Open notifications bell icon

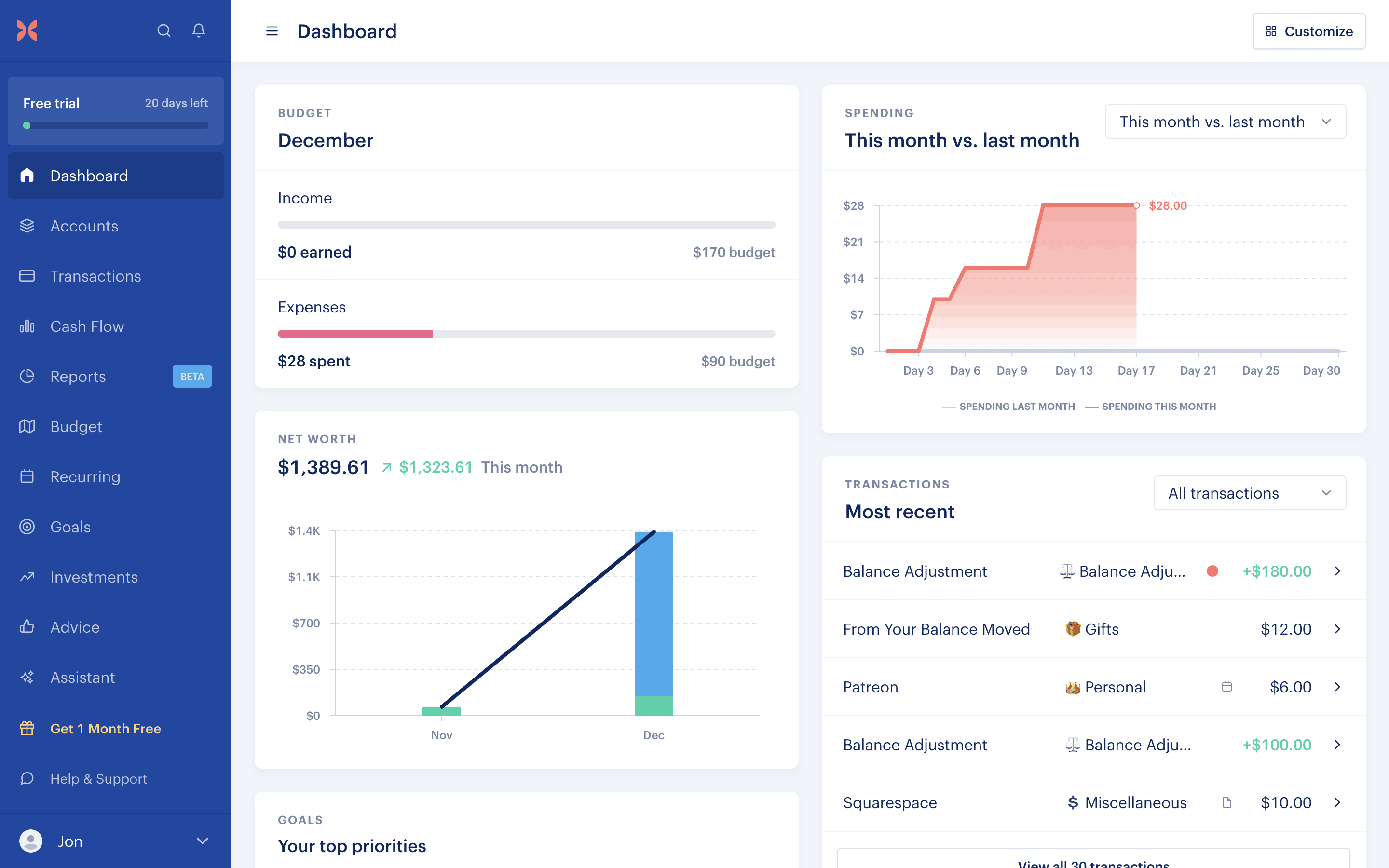point(199,30)
